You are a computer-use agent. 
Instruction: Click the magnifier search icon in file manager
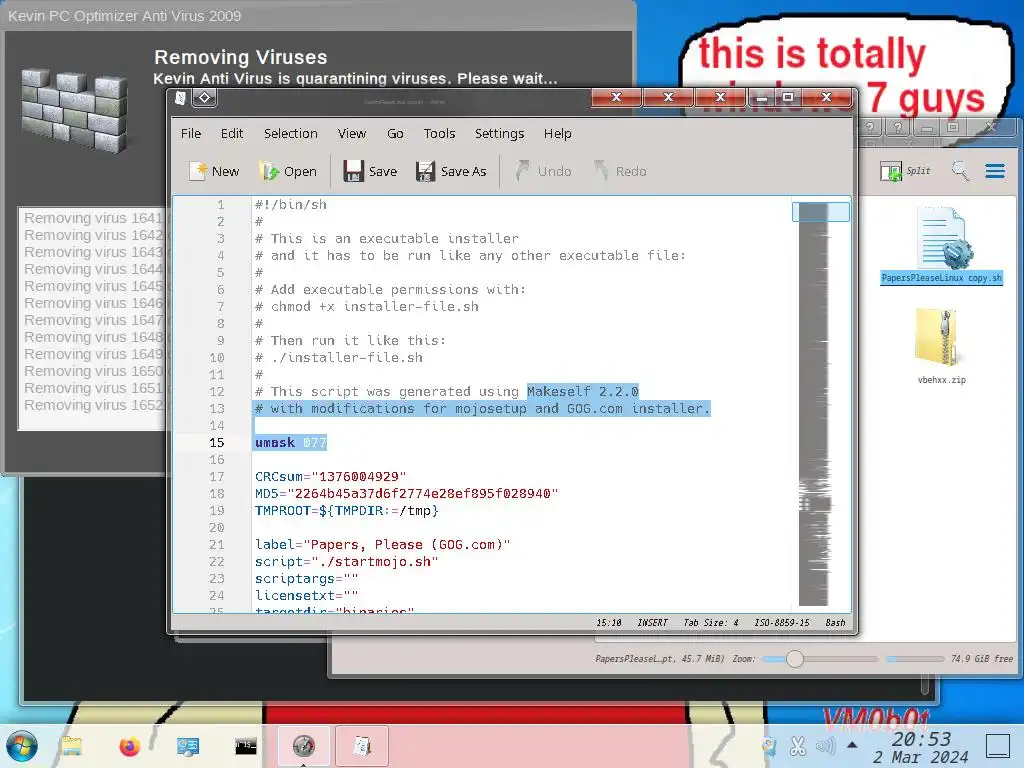(x=960, y=171)
